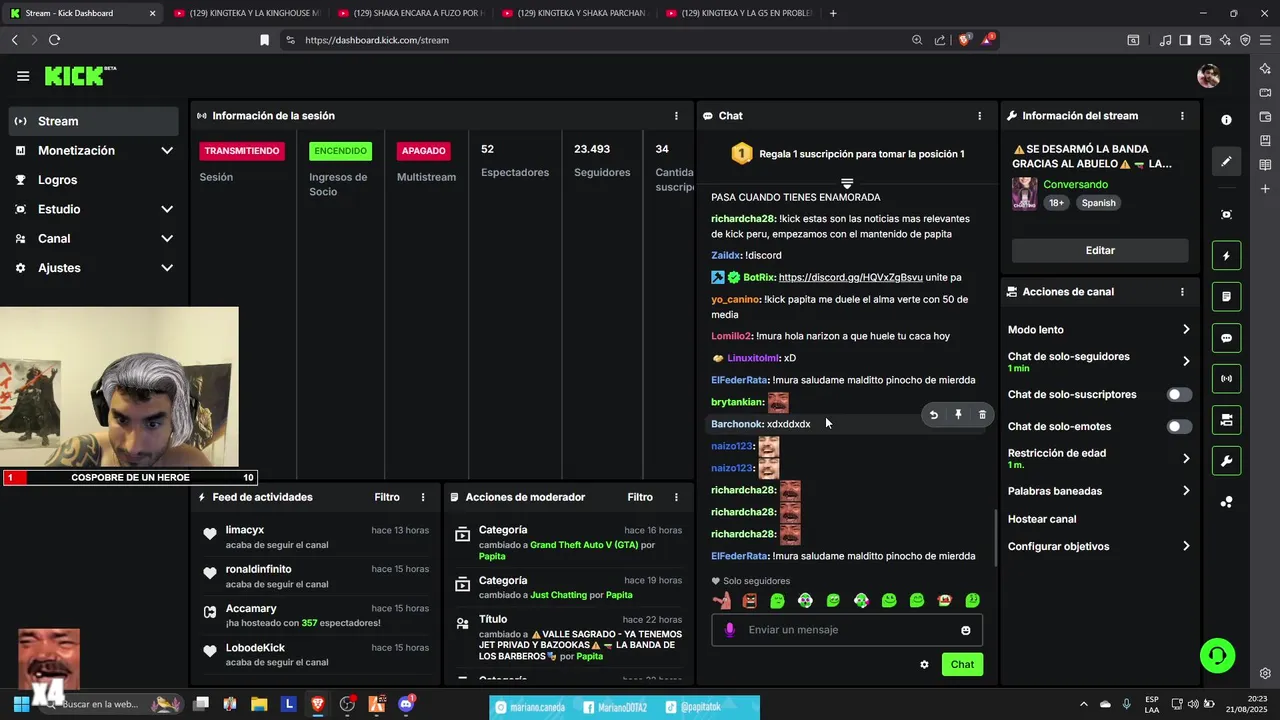Open the Feed de actividades three-dot menu
This screenshot has height=720, width=1280.
coord(423,497)
